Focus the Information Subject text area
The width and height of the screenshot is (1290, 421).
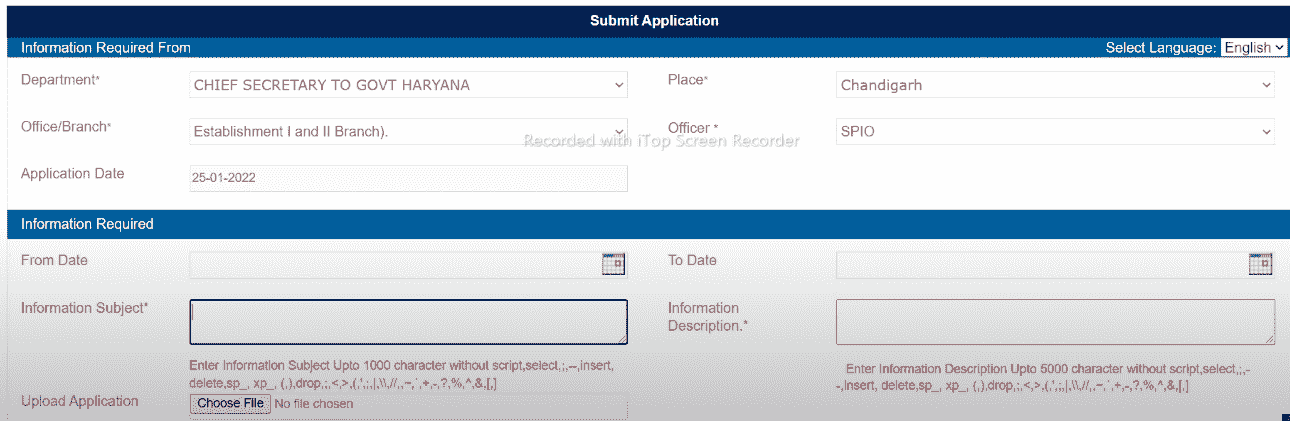point(408,322)
